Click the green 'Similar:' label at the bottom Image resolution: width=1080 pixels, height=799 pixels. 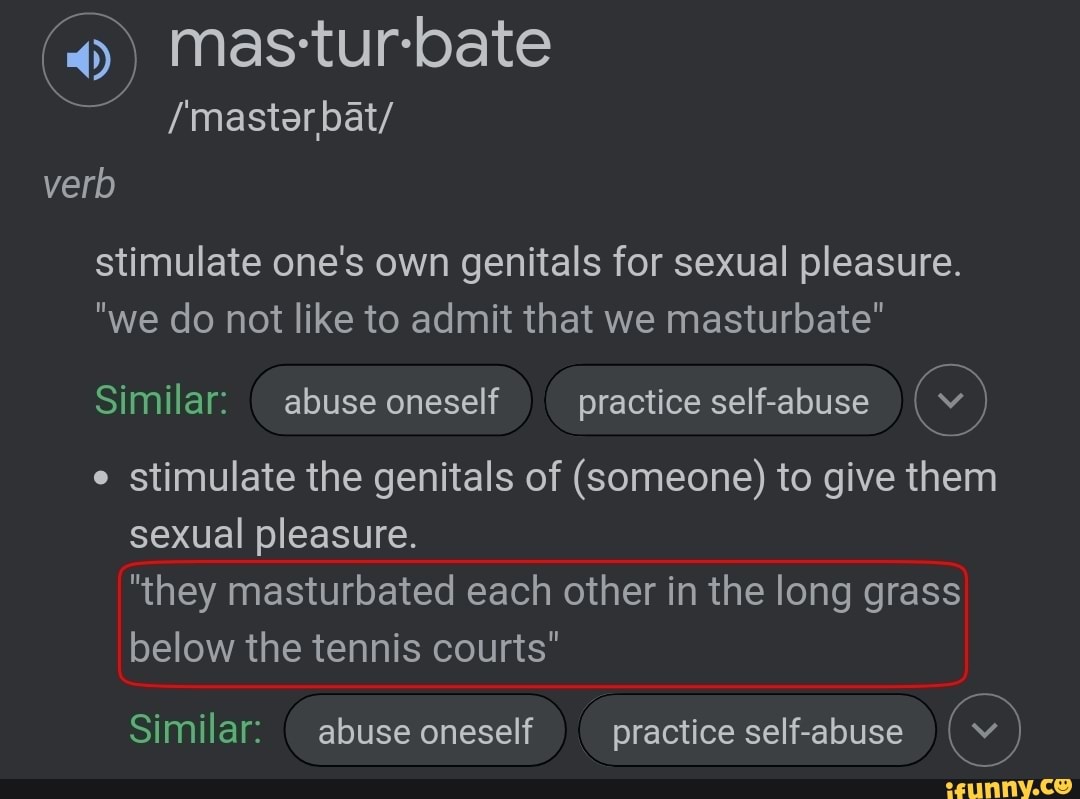(x=195, y=729)
